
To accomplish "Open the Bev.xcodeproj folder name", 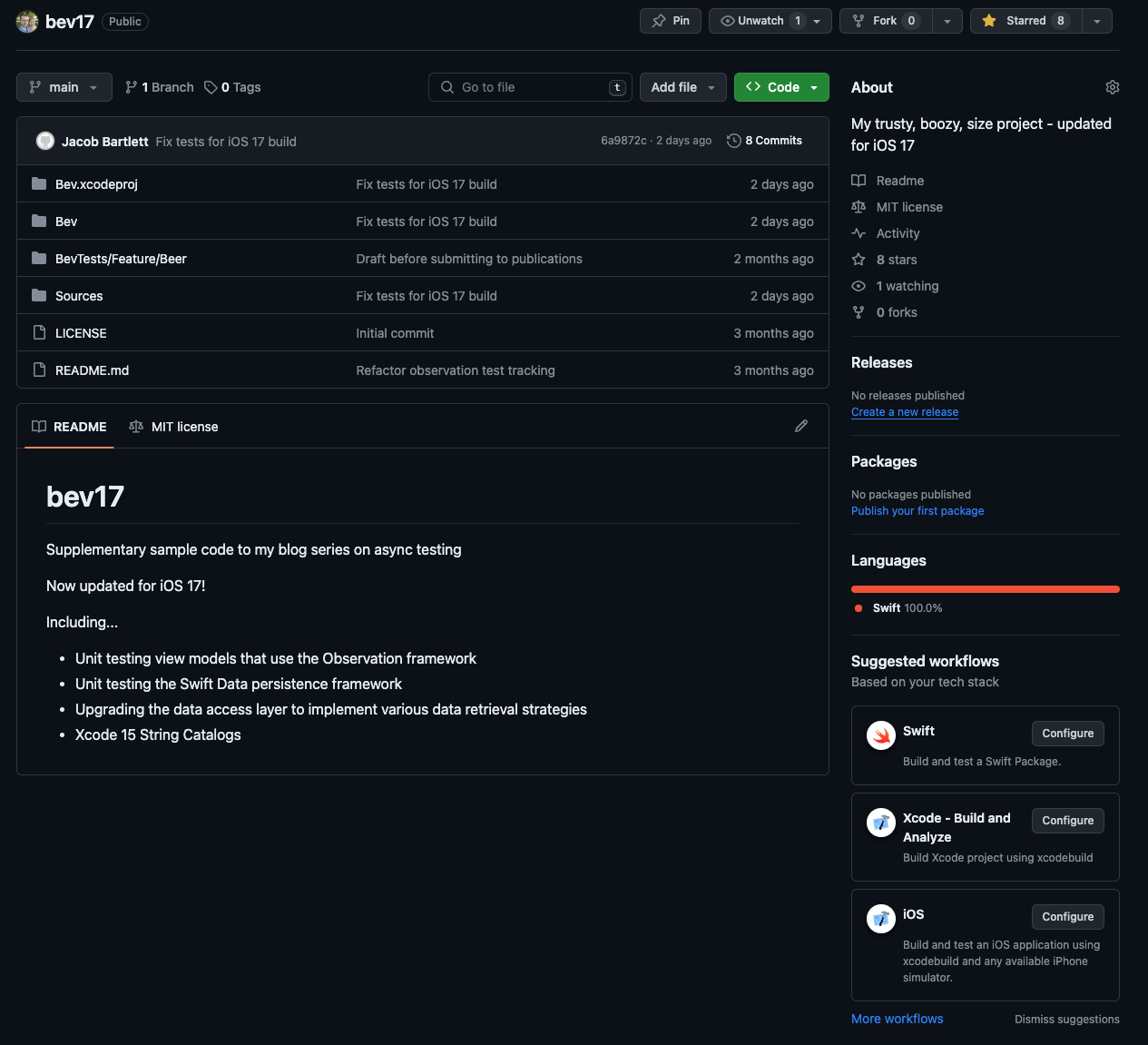I will coord(96,184).
